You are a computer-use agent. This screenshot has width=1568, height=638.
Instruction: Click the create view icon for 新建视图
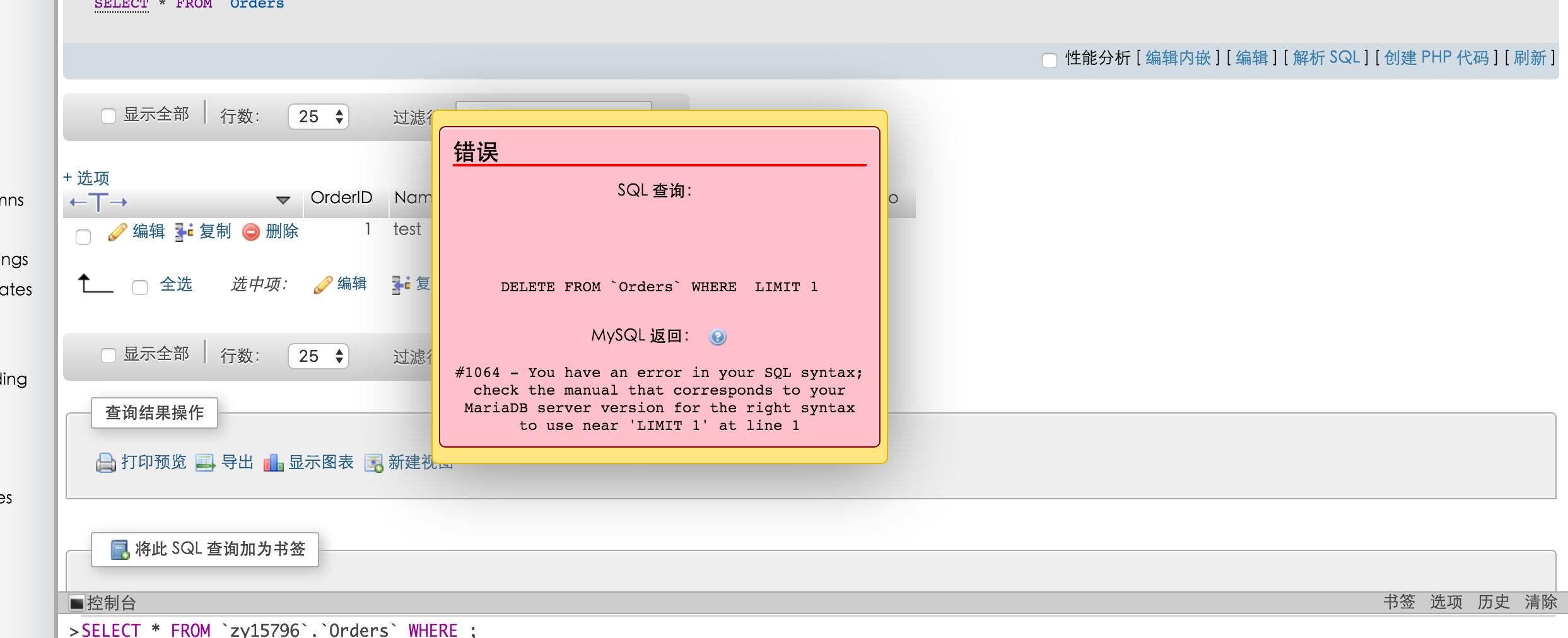(374, 463)
